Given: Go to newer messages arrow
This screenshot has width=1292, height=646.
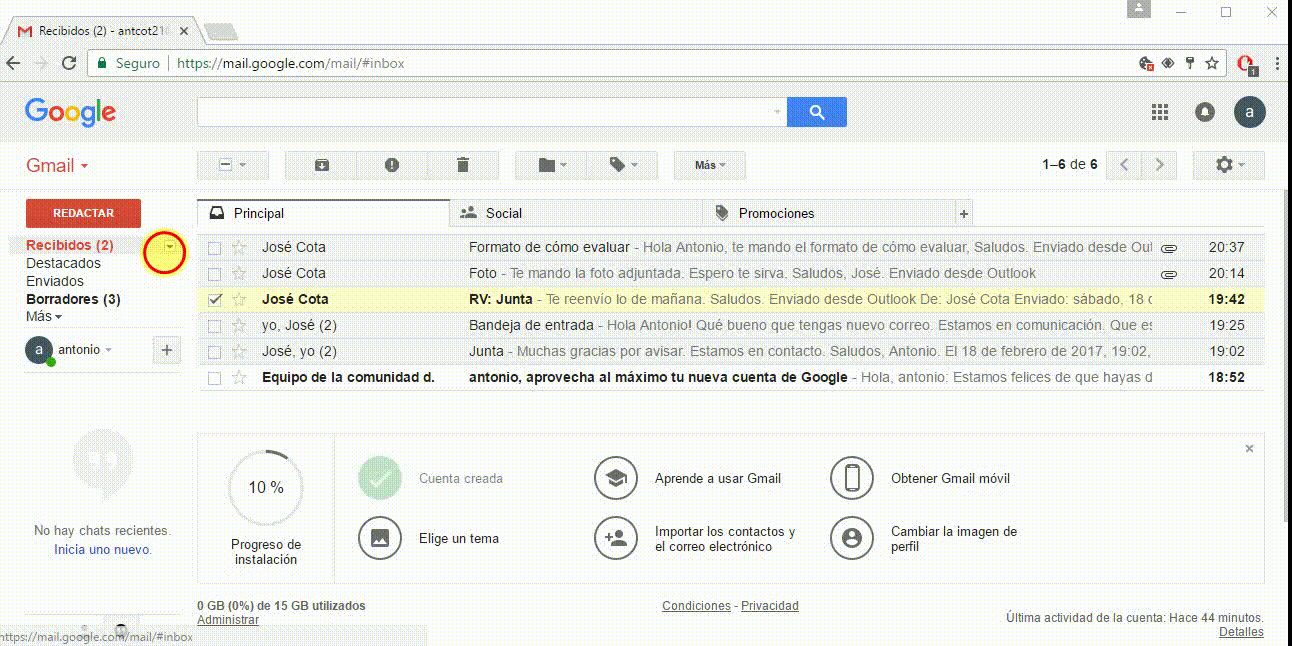Looking at the screenshot, I should [1124, 165].
